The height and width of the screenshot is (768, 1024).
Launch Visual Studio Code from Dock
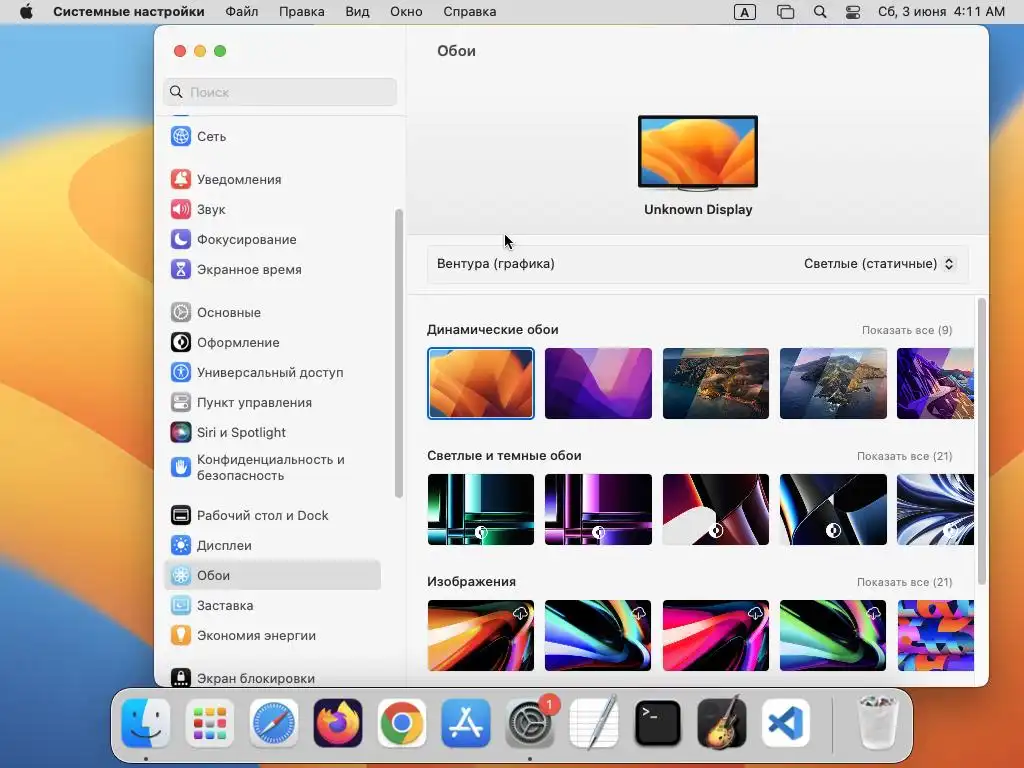786,723
